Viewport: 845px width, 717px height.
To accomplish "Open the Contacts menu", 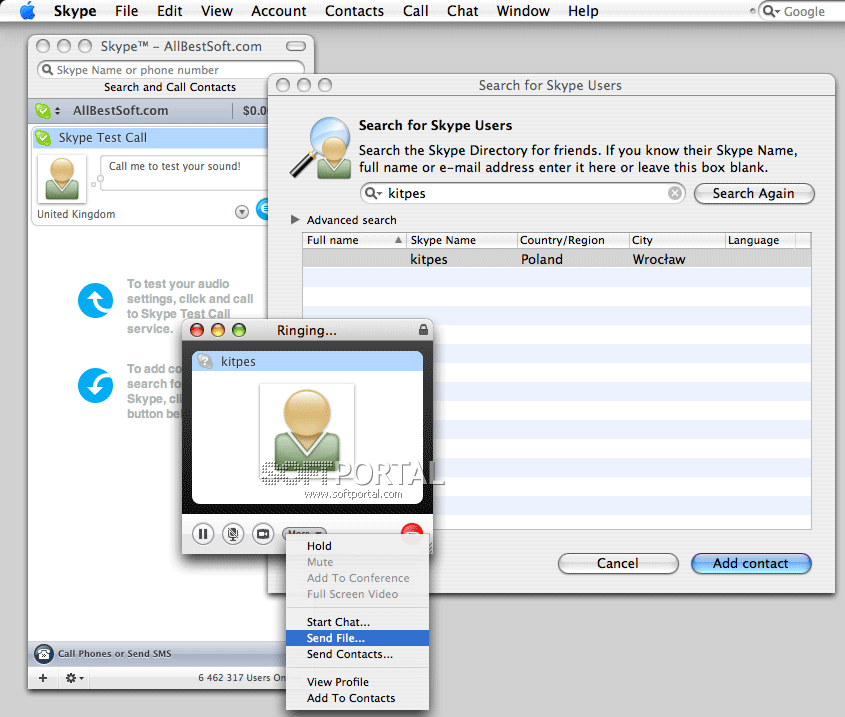I will (354, 11).
